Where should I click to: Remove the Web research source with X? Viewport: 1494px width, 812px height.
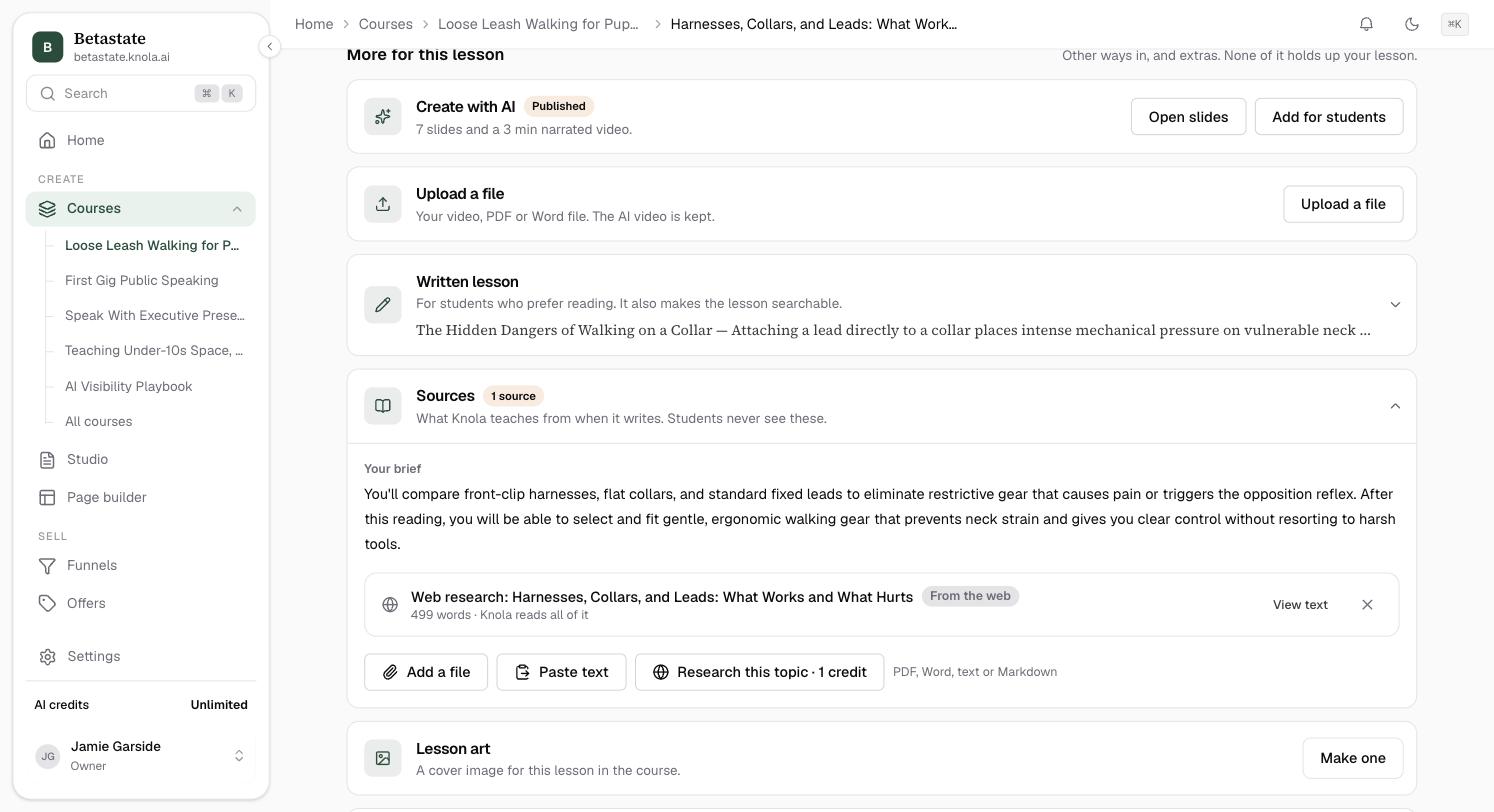(1367, 605)
